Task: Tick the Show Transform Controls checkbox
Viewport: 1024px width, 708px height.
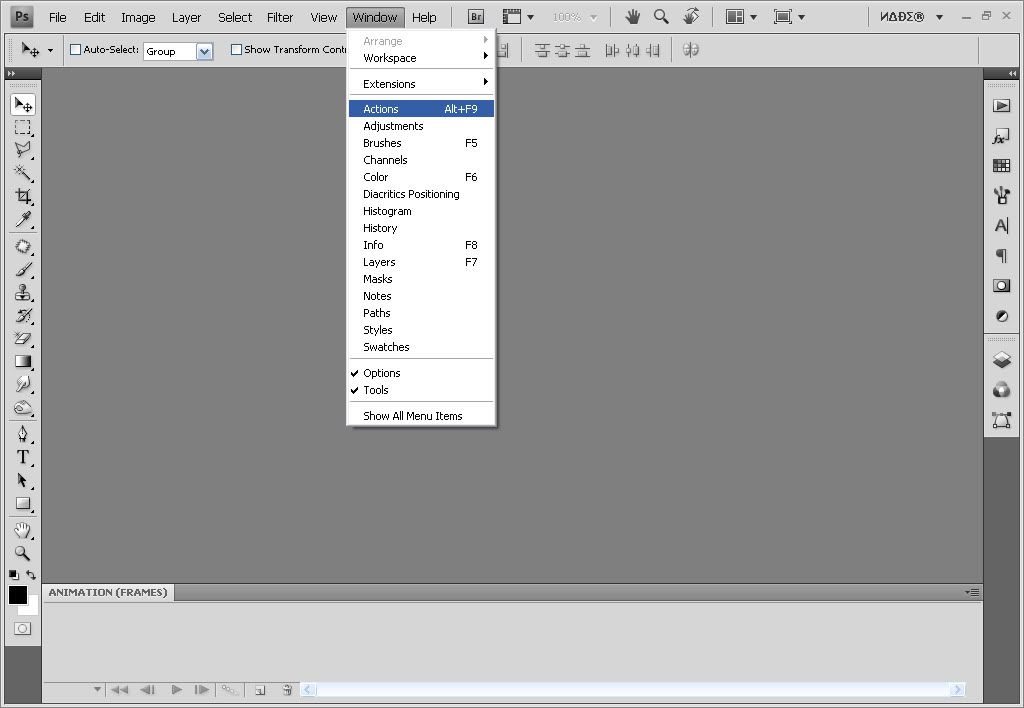Action: pos(236,50)
